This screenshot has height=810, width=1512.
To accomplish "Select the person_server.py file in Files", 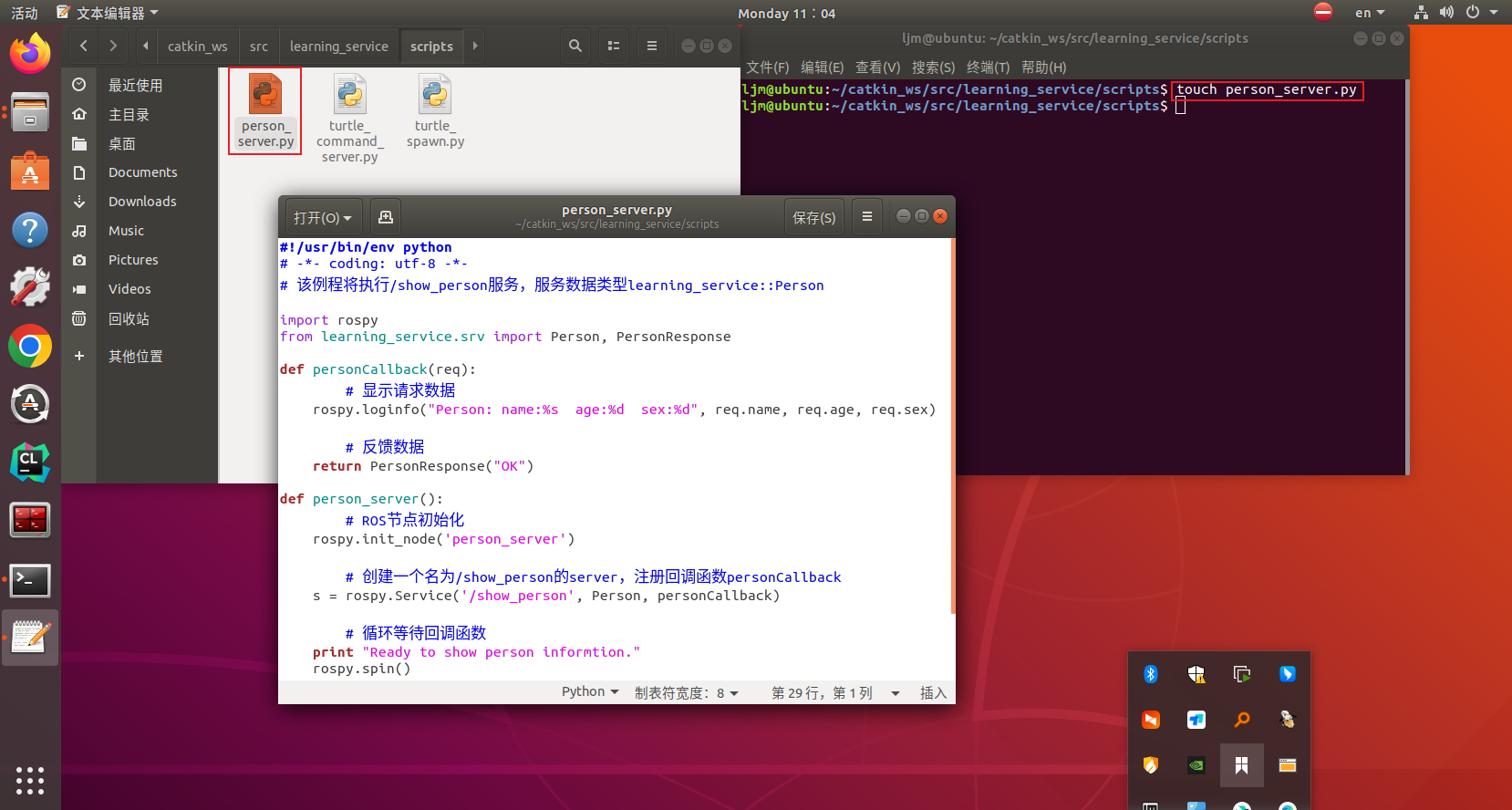I will pos(265,111).
